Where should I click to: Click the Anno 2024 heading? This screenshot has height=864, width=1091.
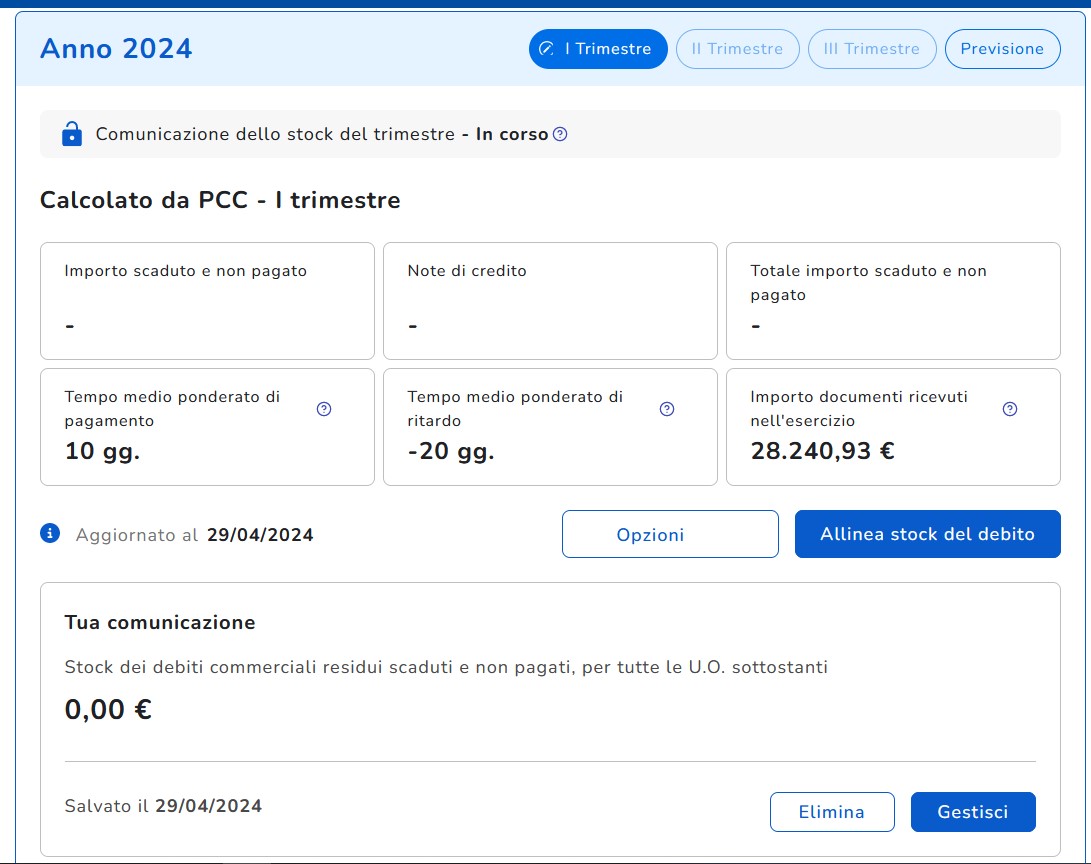(x=116, y=48)
